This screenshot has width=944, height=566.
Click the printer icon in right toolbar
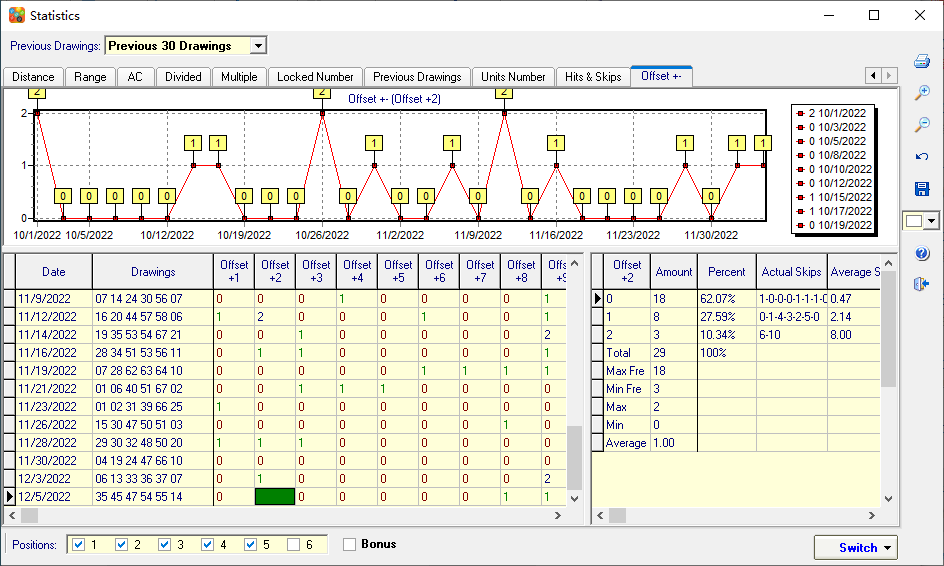(x=922, y=62)
